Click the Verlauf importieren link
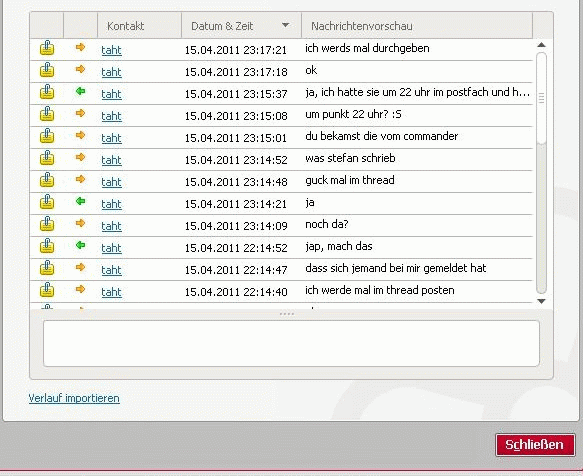 74,398
